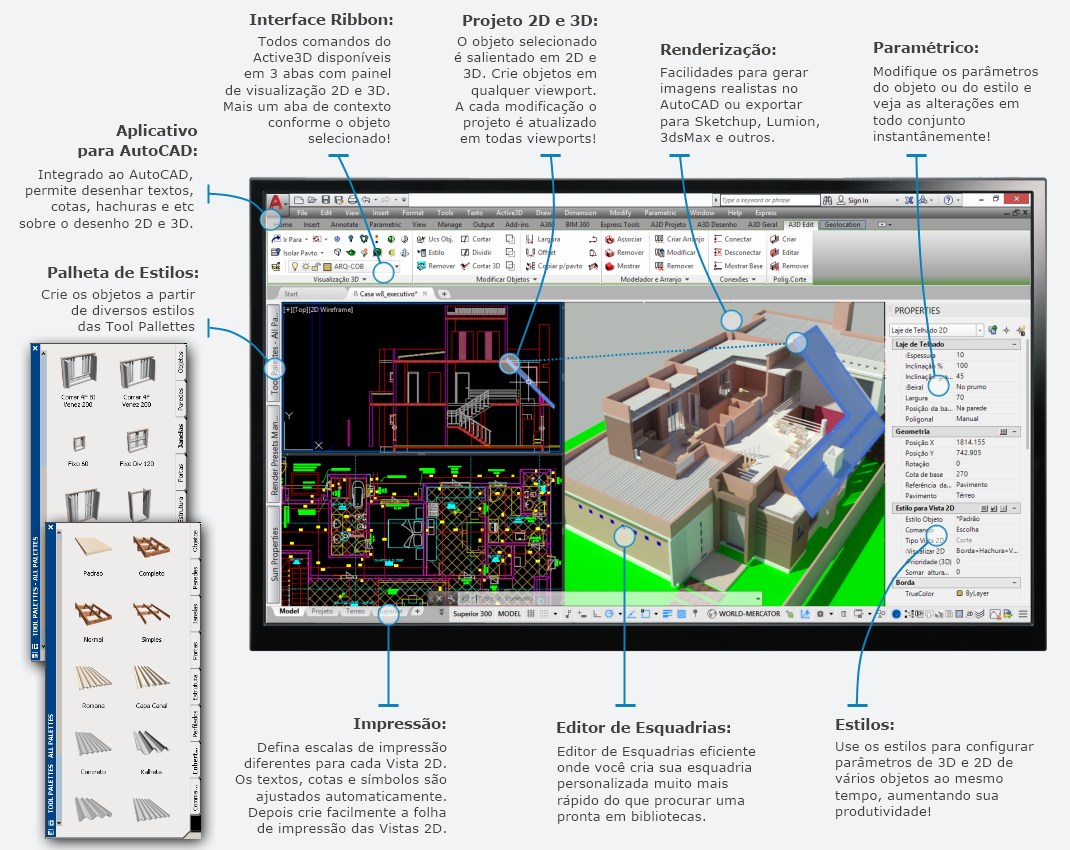This screenshot has height=850, width=1070.
Task: Click the Dividir tool icon
Action: click(x=466, y=253)
